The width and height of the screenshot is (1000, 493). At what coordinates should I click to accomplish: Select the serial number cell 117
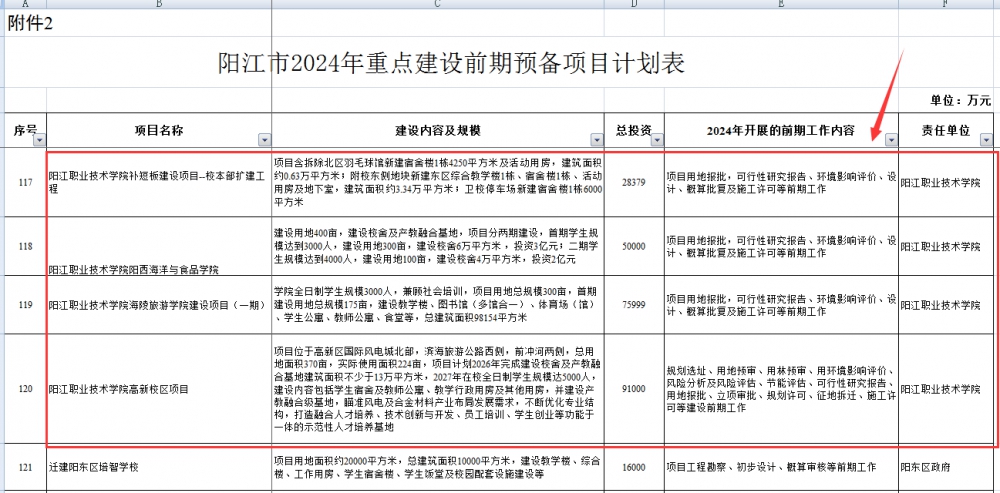[26, 182]
